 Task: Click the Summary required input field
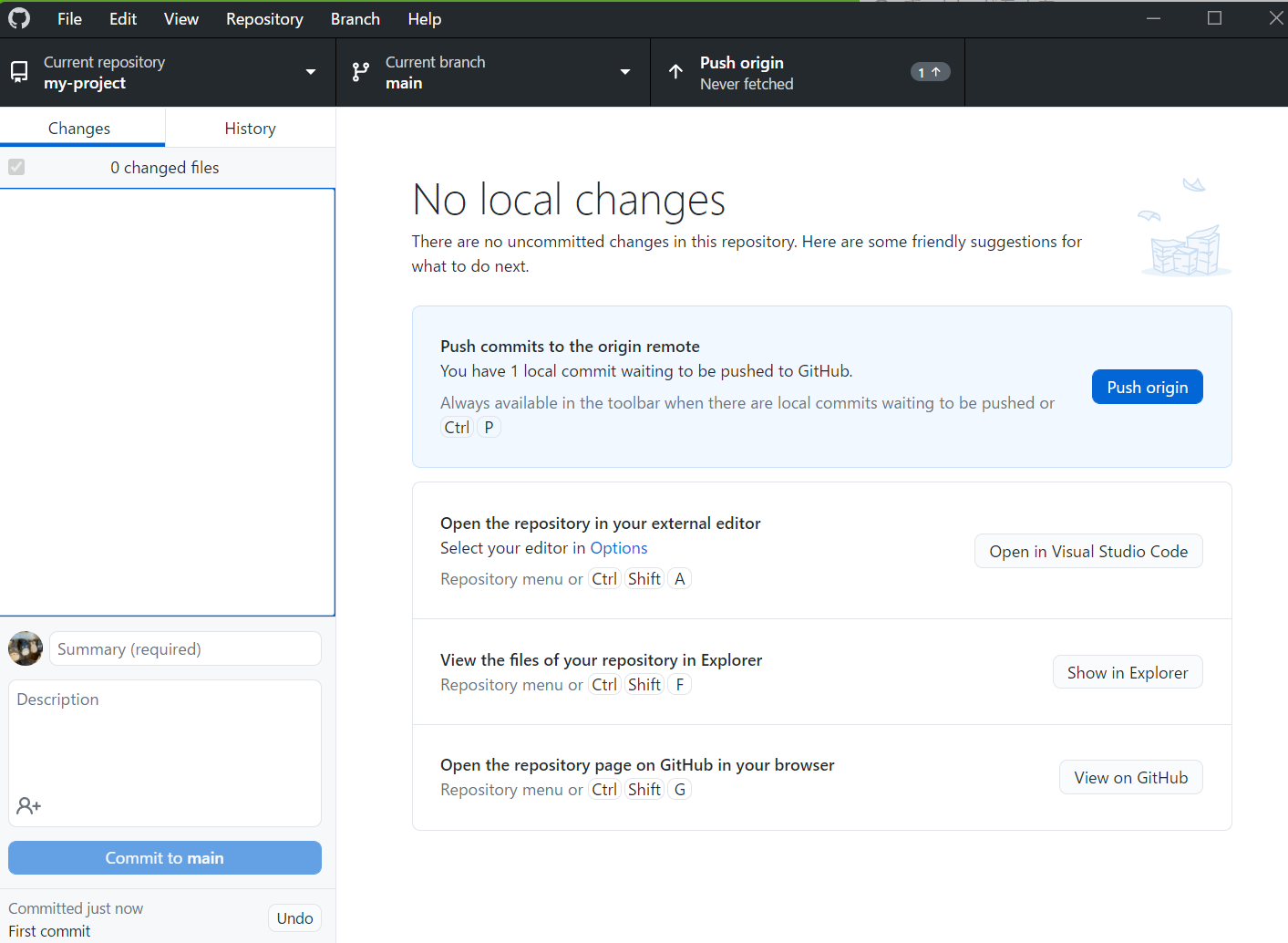coord(184,648)
